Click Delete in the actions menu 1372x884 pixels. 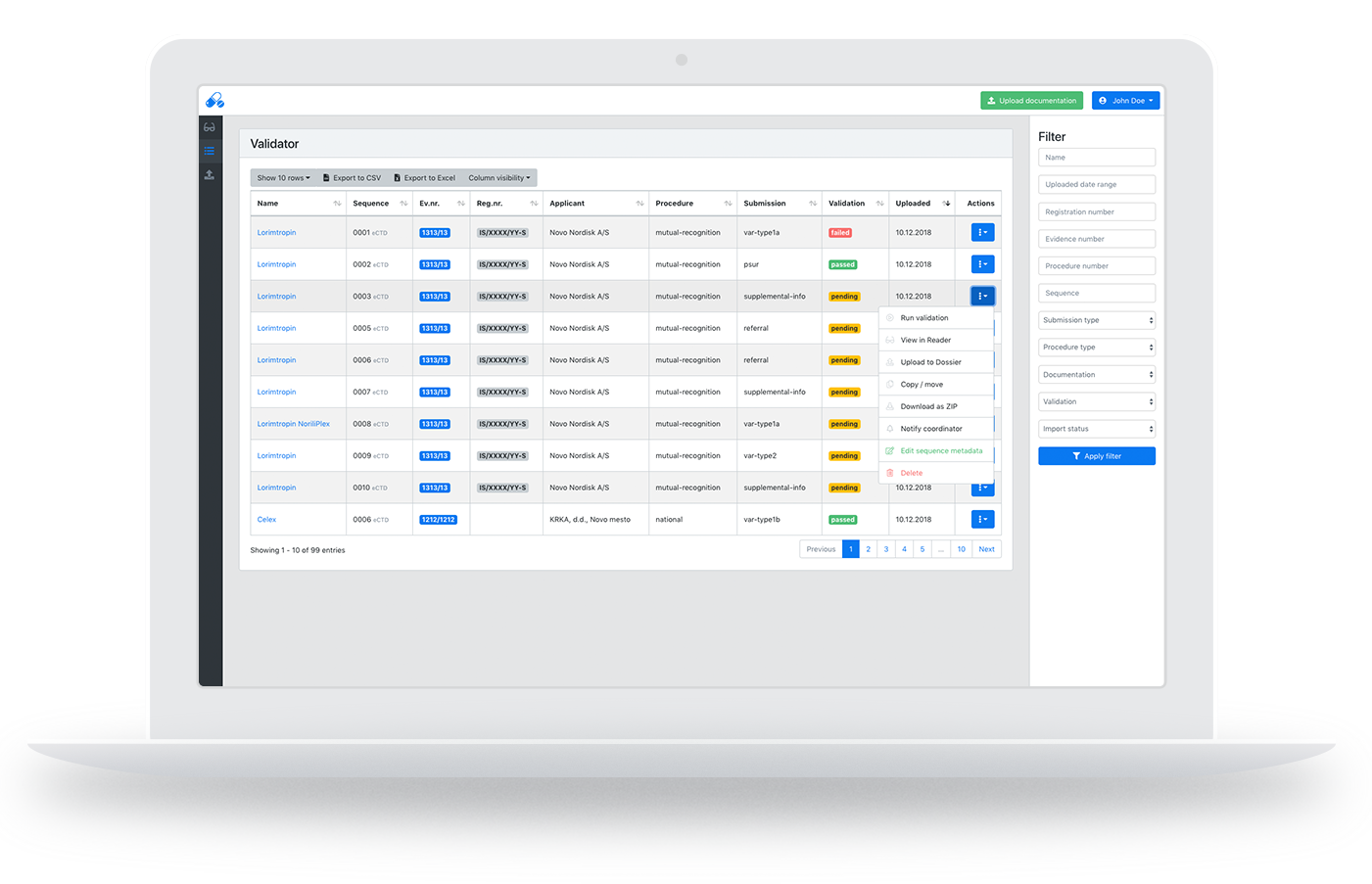click(x=911, y=473)
